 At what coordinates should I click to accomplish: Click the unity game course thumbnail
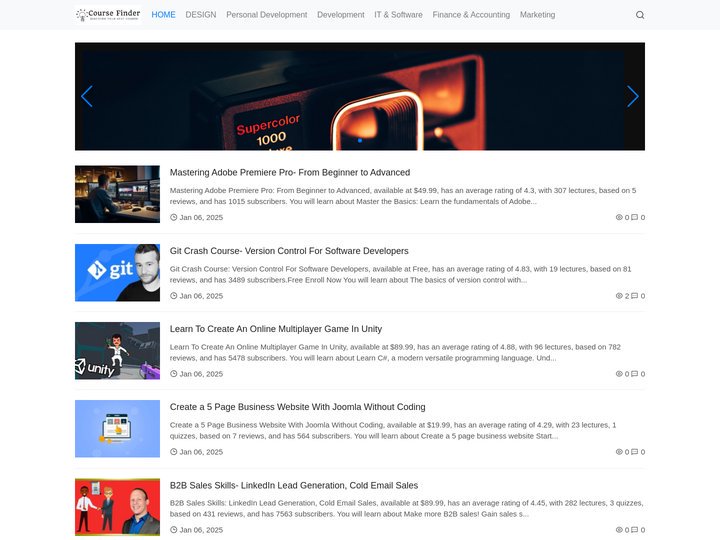(x=118, y=351)
